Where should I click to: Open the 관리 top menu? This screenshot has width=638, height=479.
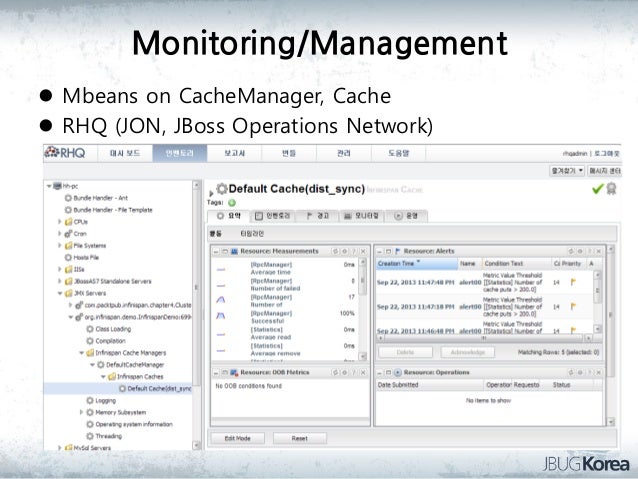click(x=344, y=153)
